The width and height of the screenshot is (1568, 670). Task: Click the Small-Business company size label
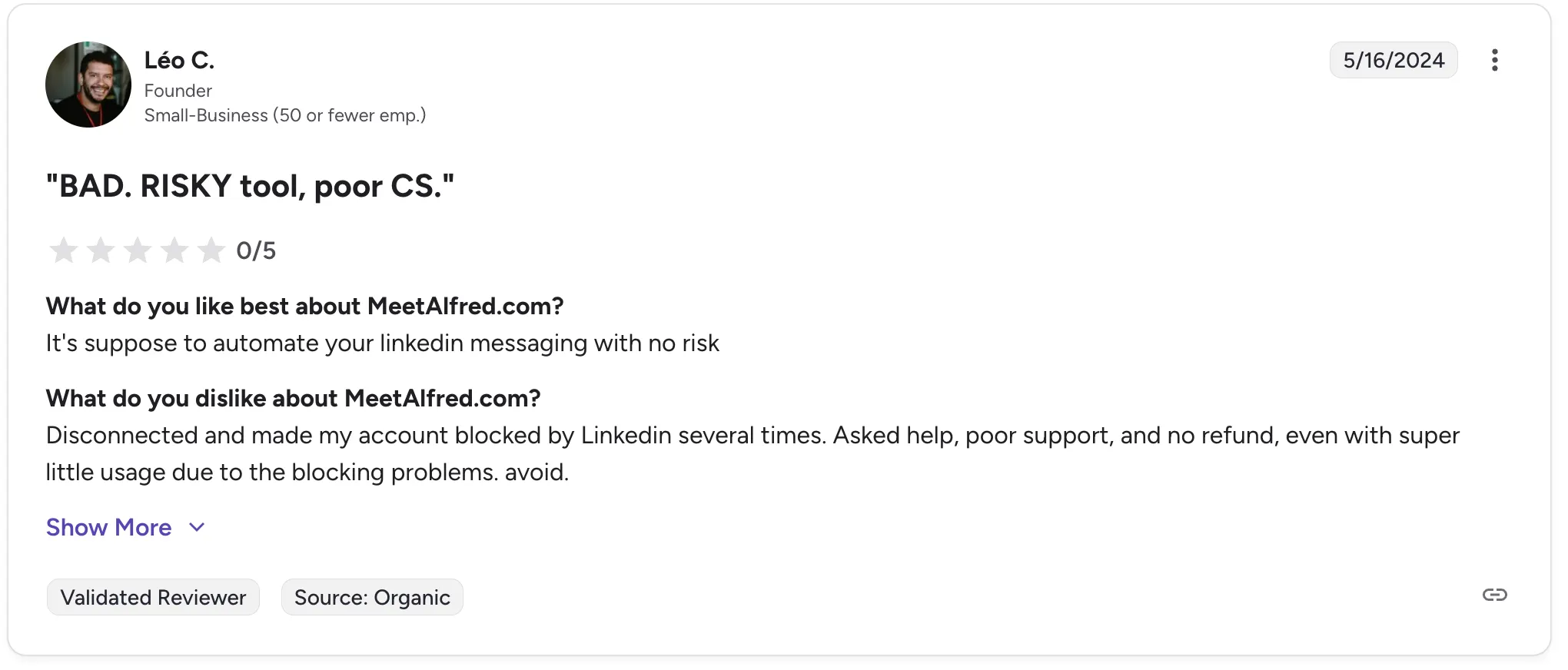tap(284, 115)
